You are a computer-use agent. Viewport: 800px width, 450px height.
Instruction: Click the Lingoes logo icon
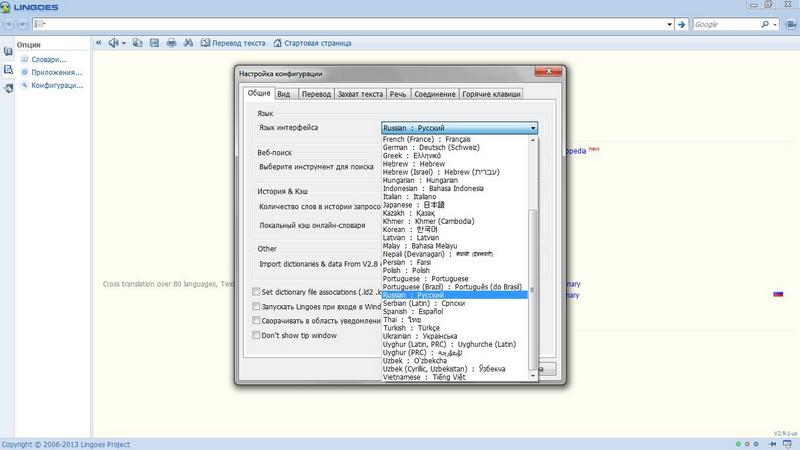point(6,7)
